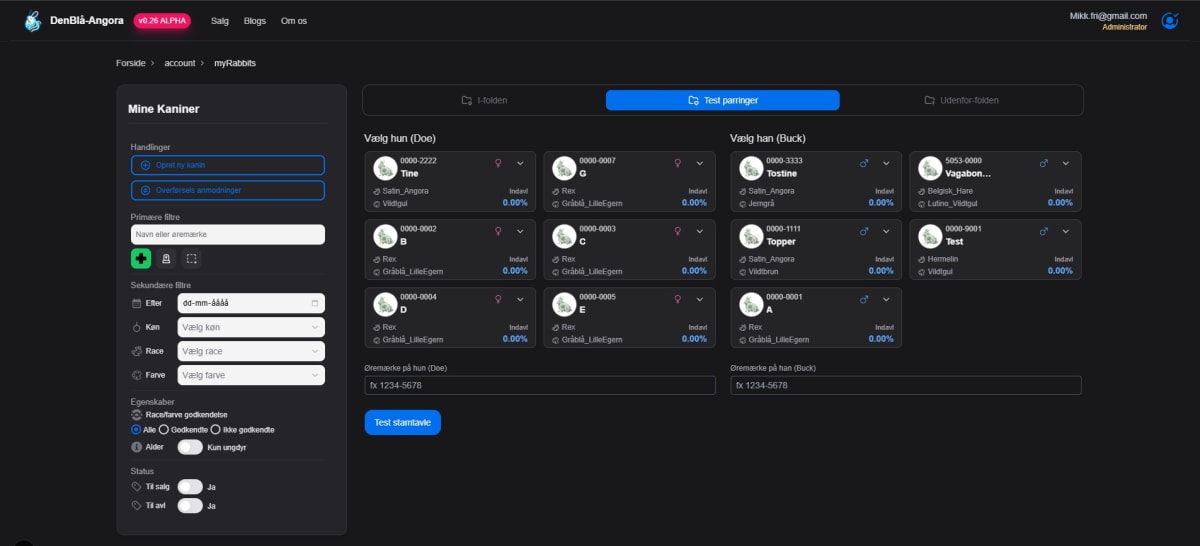1200x546 pixels.
Task: Click the rabbit thumbnail on card 0000-0002 B
Action: (385, 236)
